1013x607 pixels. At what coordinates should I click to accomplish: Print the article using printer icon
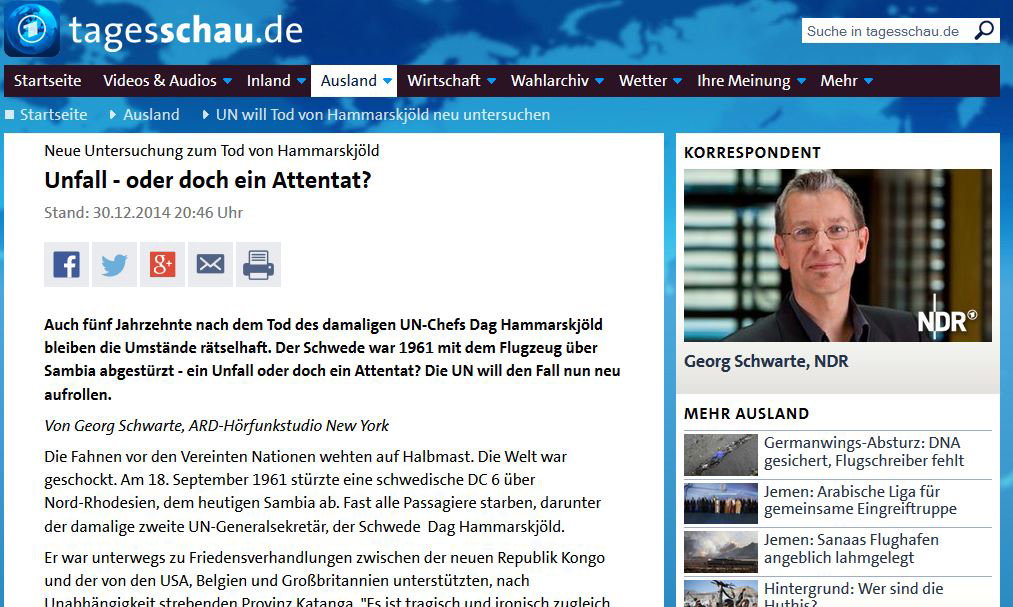pos(258,265)
